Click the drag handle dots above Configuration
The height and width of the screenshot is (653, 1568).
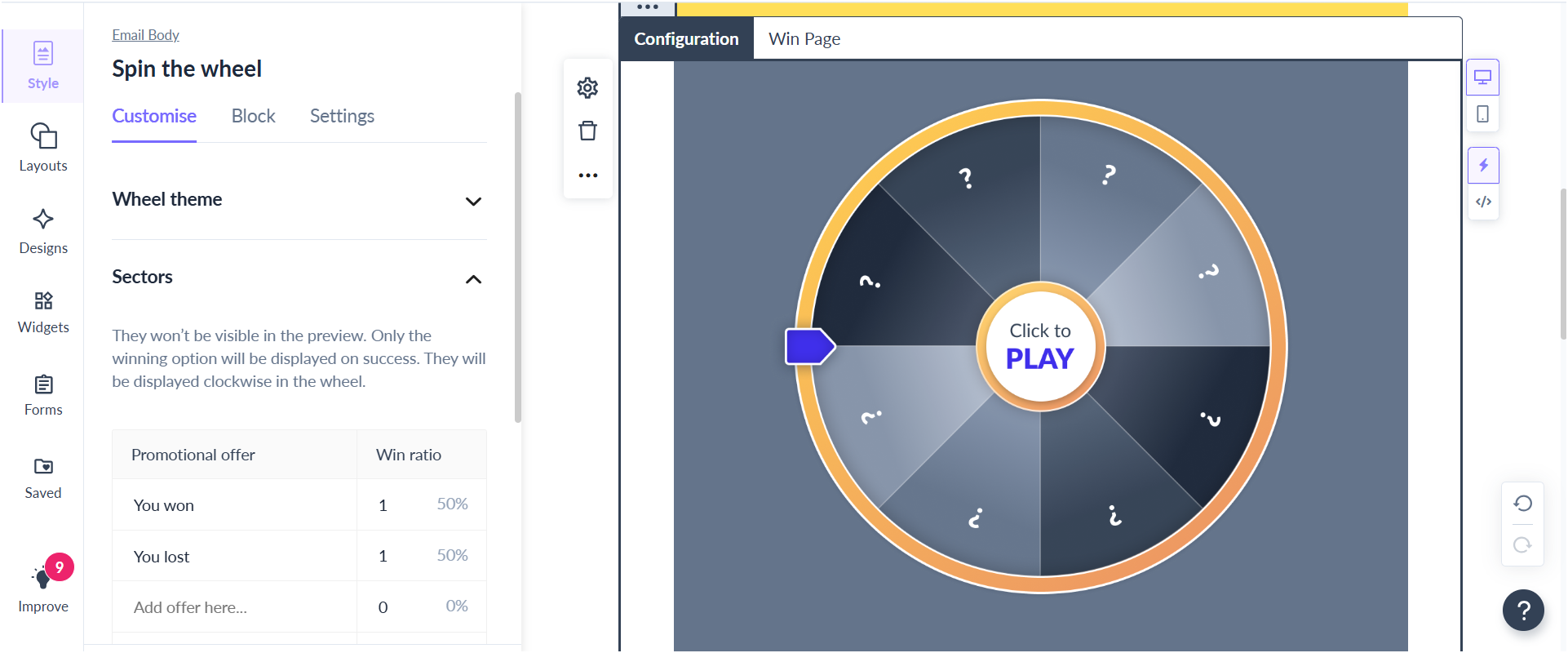click(648, 7)
